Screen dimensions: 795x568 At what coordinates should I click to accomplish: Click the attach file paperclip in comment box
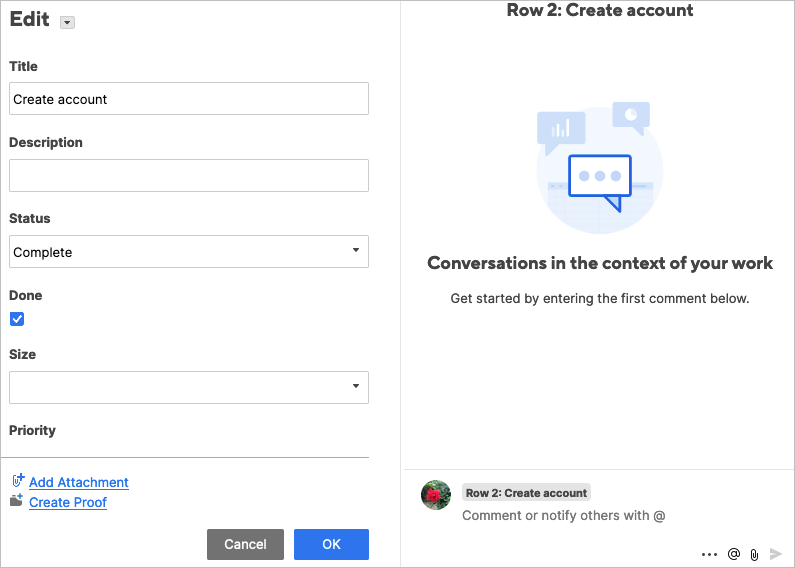pyautogui.click(x=754, y=554)
